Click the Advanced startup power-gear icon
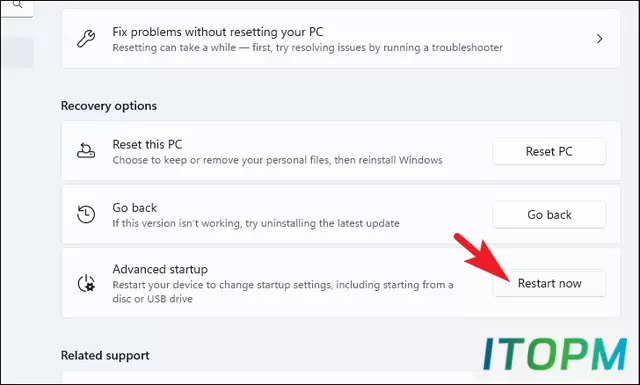640x385 pixels. [x=86, y=283]
